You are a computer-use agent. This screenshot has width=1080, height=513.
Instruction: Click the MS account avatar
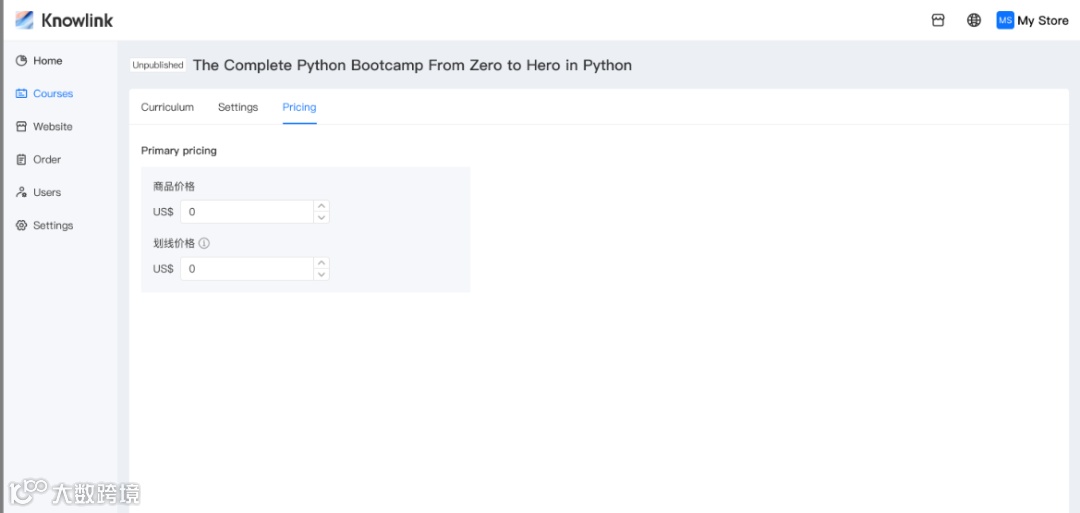tap(1005, 20)
